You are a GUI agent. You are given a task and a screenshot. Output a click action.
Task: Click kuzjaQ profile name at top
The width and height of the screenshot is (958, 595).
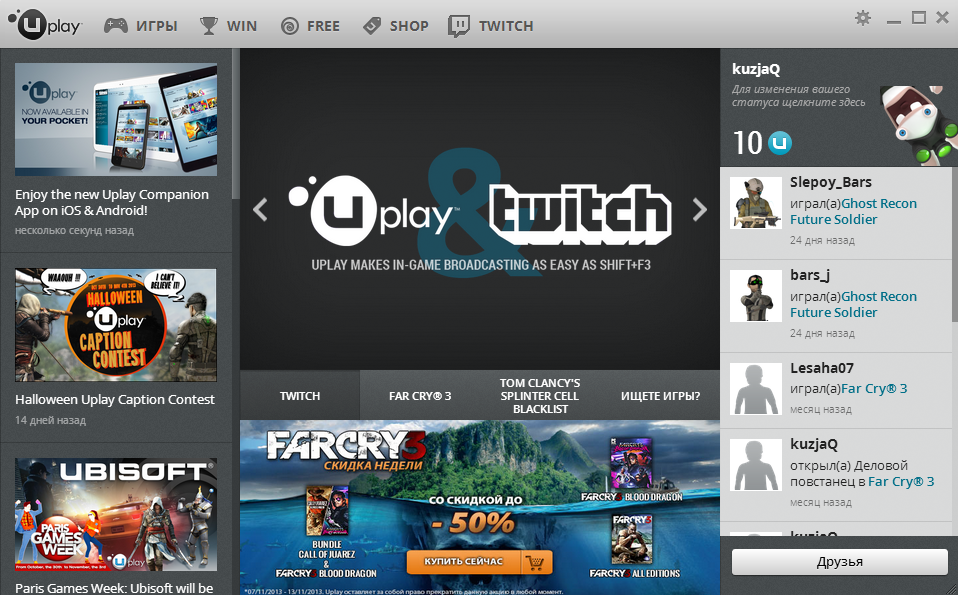pyautogui.click(x=756, y=69)
